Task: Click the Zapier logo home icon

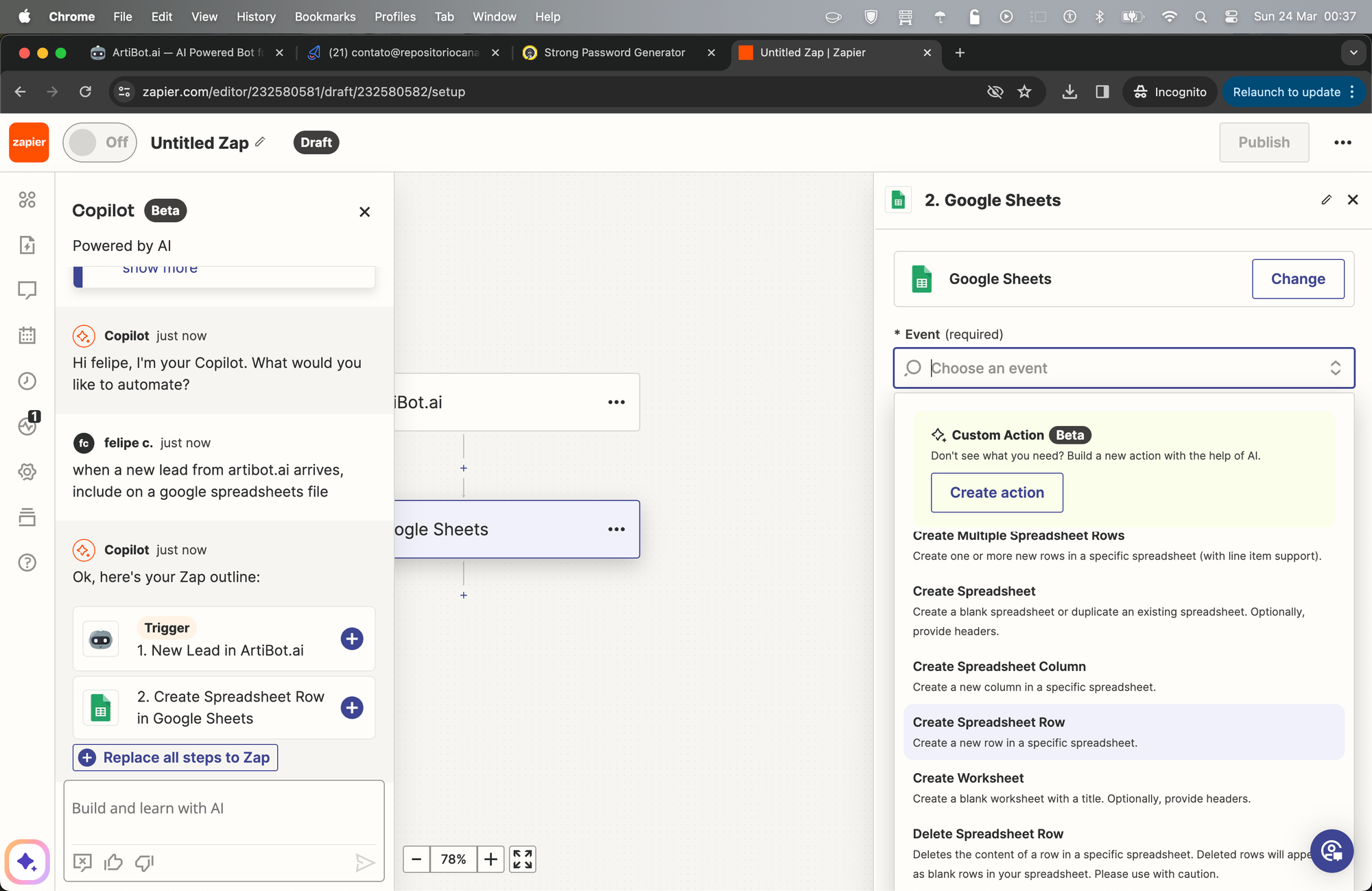Action: (x=29, y=143)
